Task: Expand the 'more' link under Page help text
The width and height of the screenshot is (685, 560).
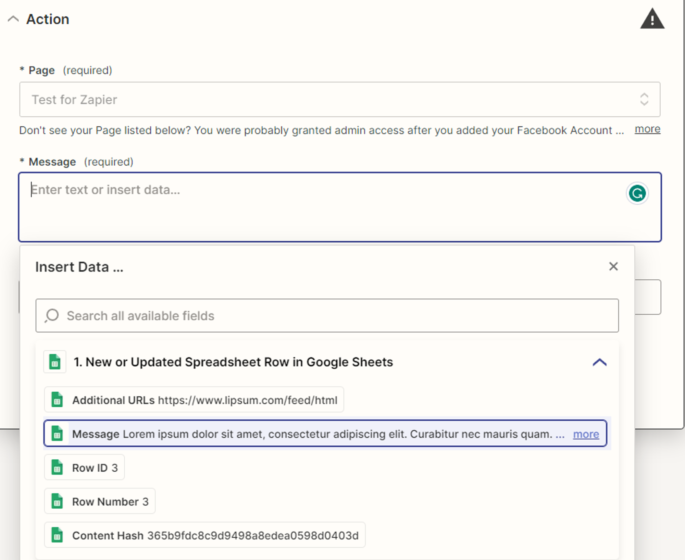Action: click(647, 129)
